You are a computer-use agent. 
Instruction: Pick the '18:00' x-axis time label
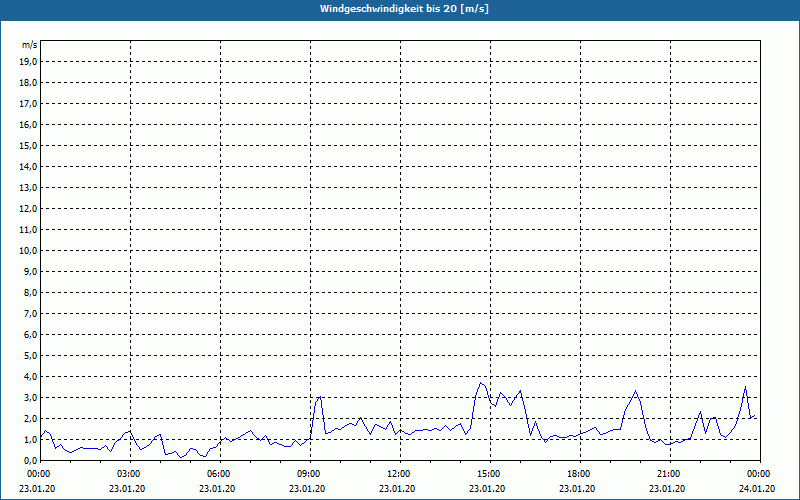tap(577, 474)
